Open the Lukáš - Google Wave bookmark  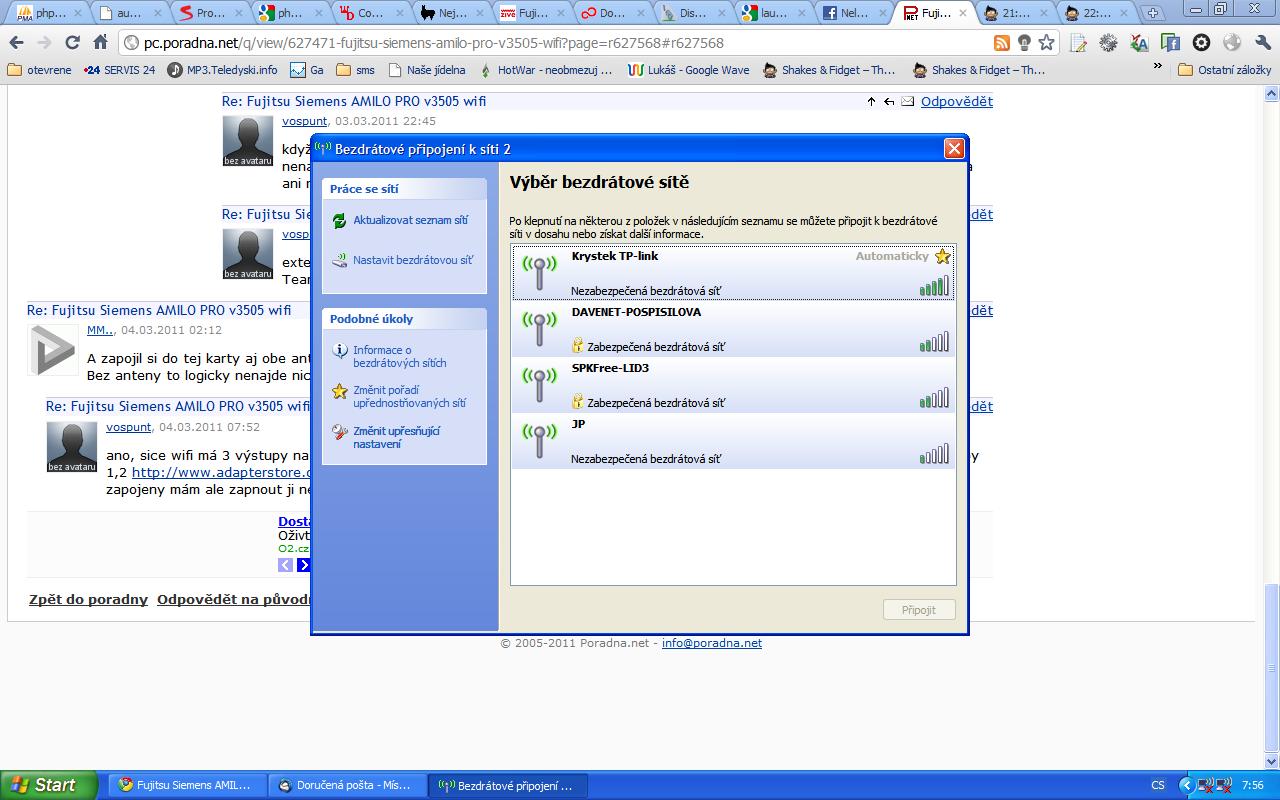[688, 70]
